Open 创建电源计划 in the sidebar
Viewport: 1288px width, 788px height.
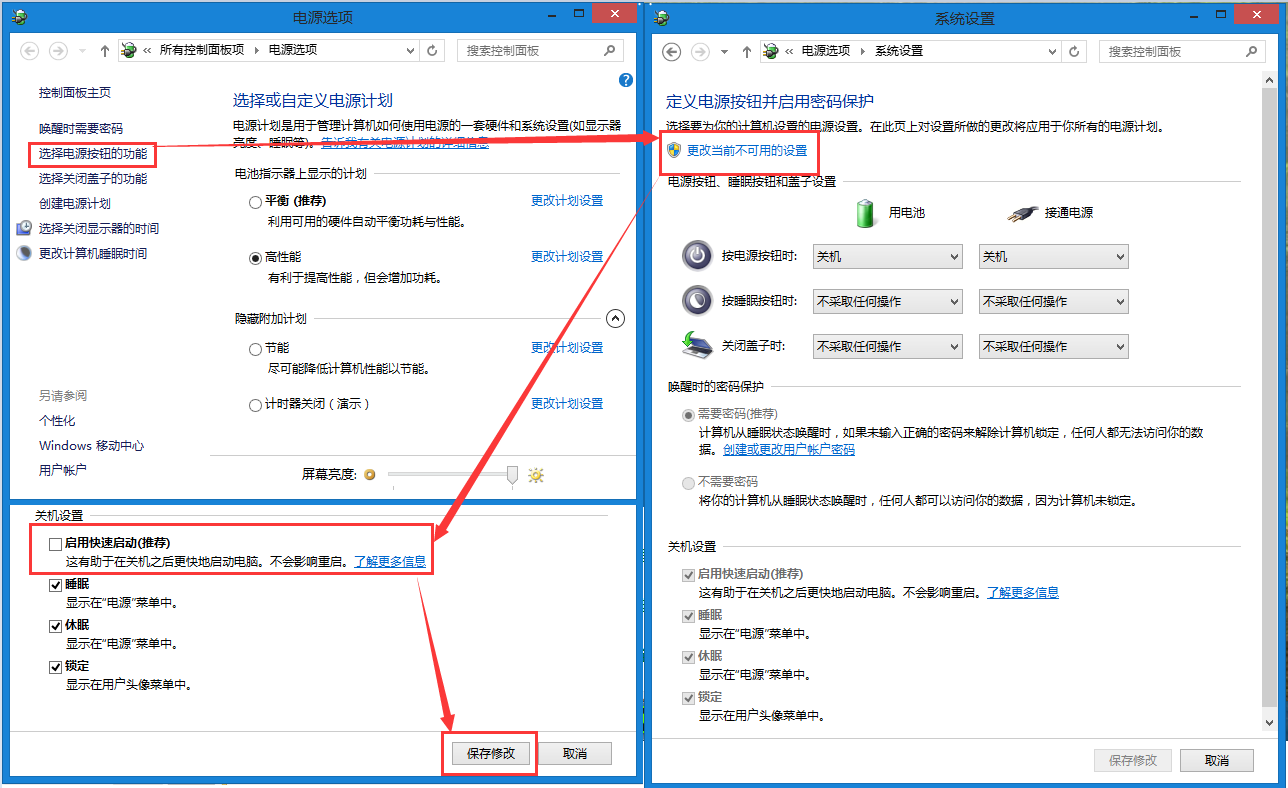click(x=75, y=204)
